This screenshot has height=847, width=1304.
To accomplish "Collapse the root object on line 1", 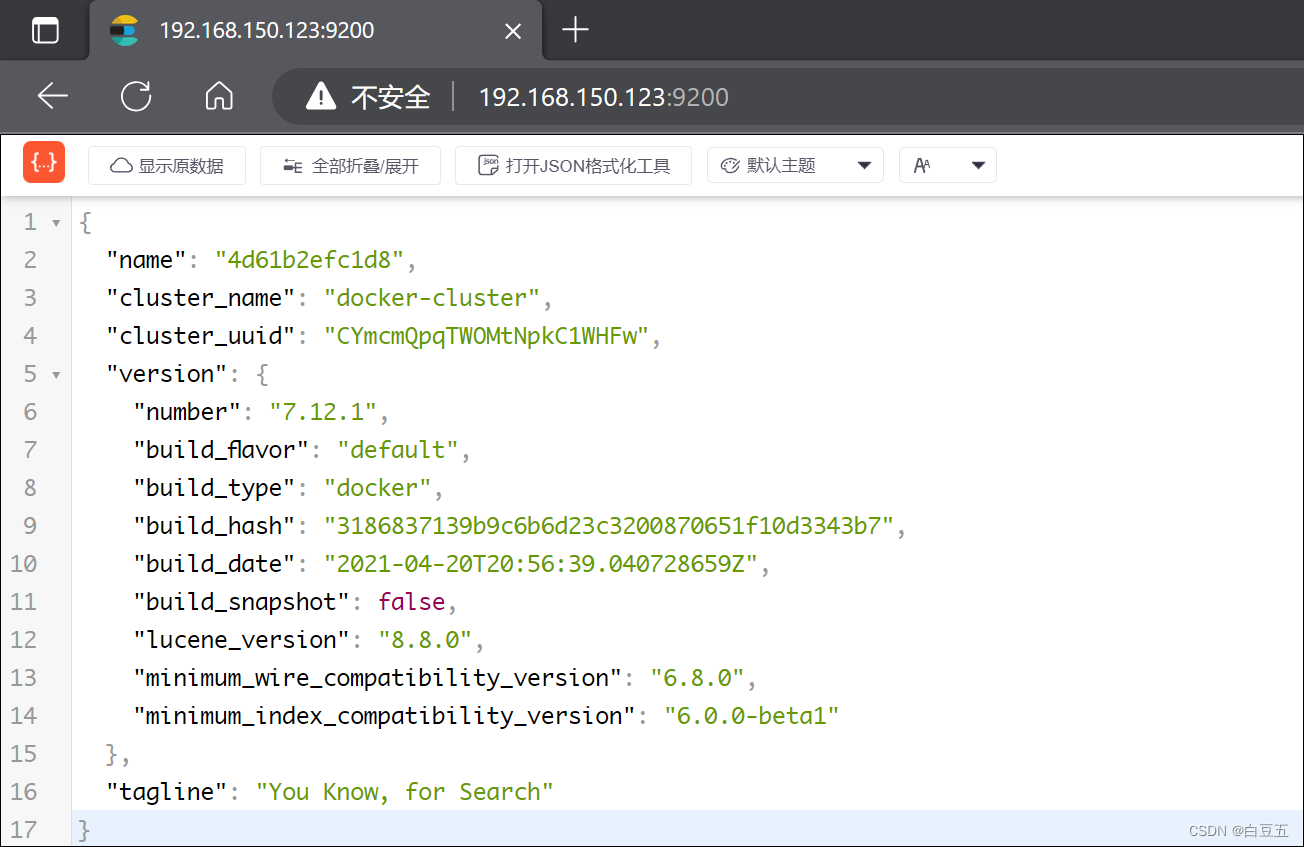I will [56, 222].
